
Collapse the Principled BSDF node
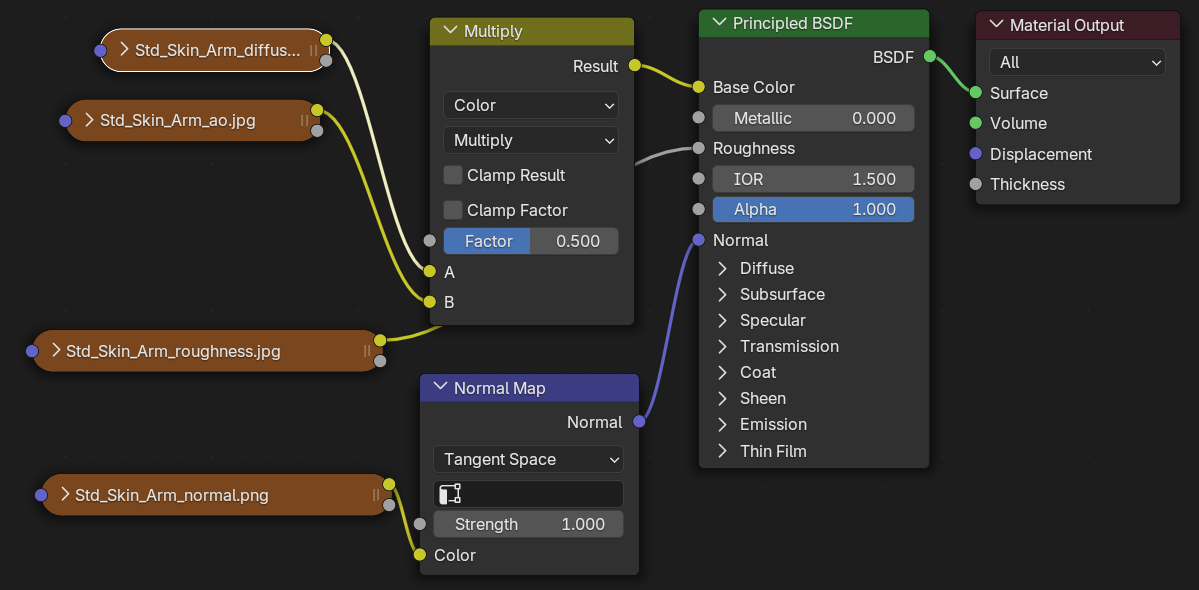tap(718, 23)
